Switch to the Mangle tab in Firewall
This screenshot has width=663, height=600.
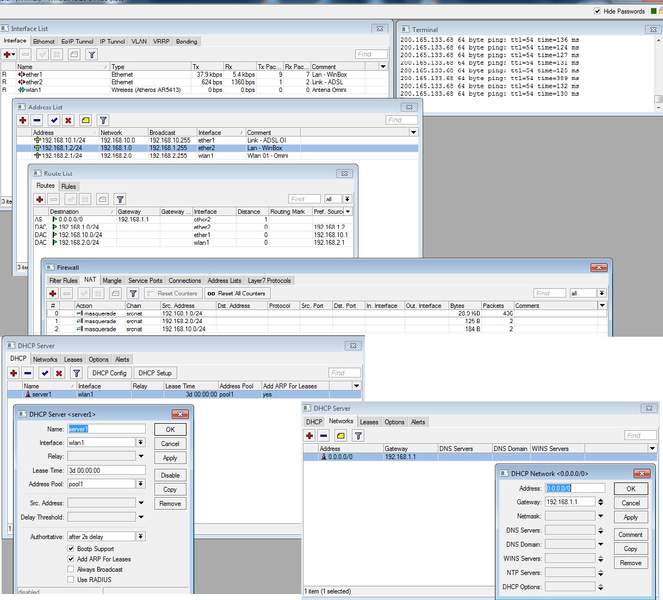112,280
